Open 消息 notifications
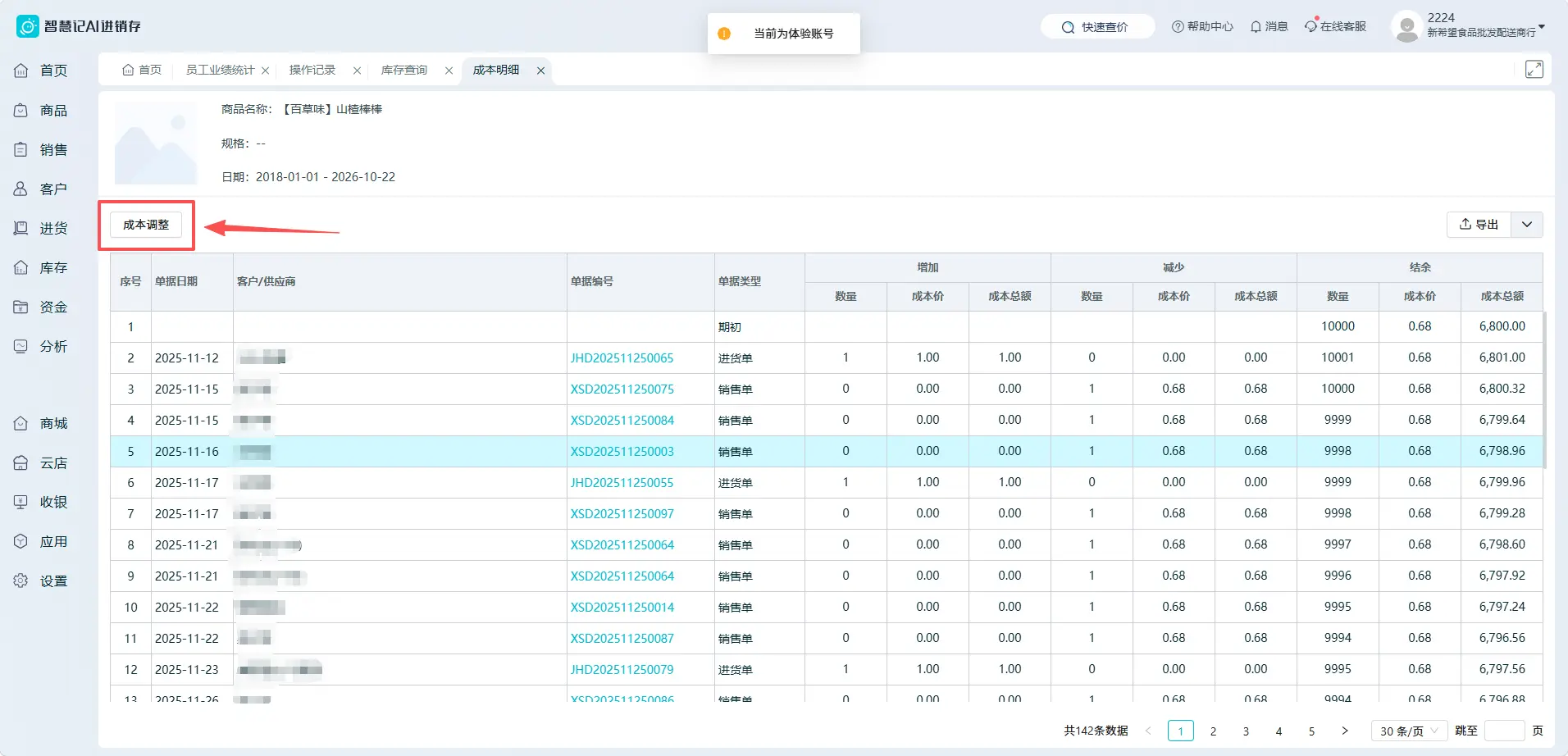Image resolution: width=1568 pixels, height=756 pixels. tap(1269, 26)
